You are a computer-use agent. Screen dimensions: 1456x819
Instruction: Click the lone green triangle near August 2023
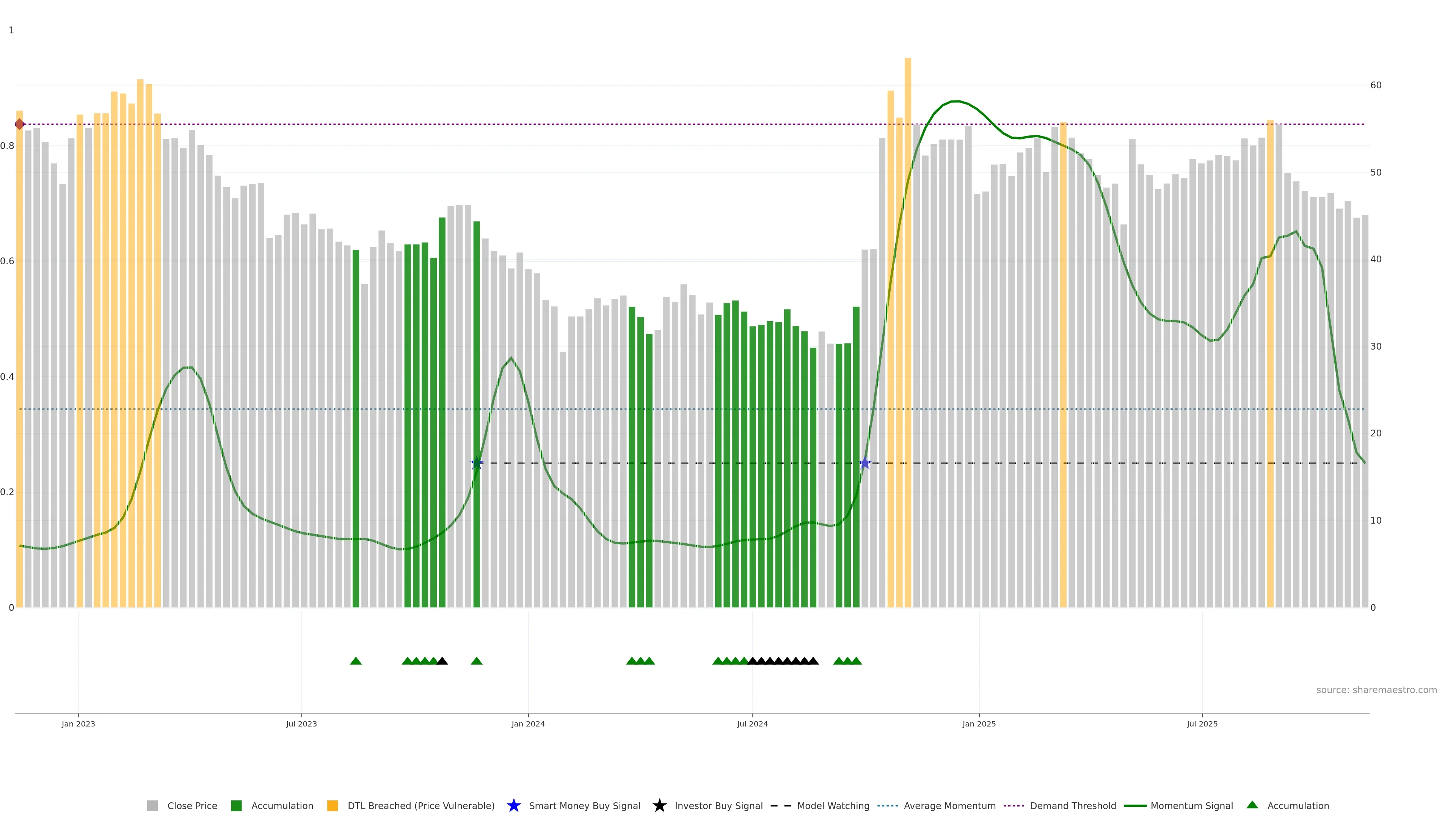[356, 661]
